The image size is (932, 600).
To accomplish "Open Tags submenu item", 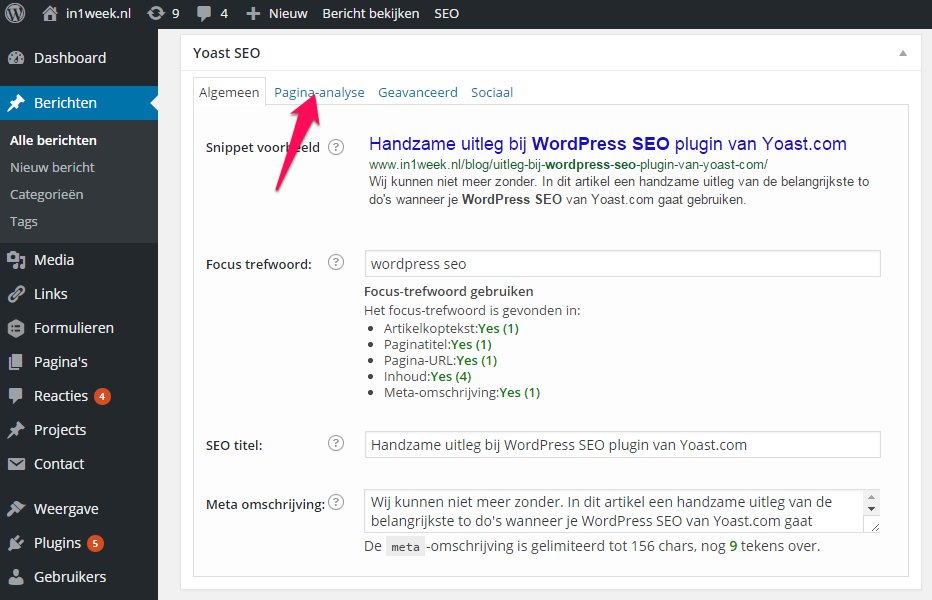I will click(23, 221).
